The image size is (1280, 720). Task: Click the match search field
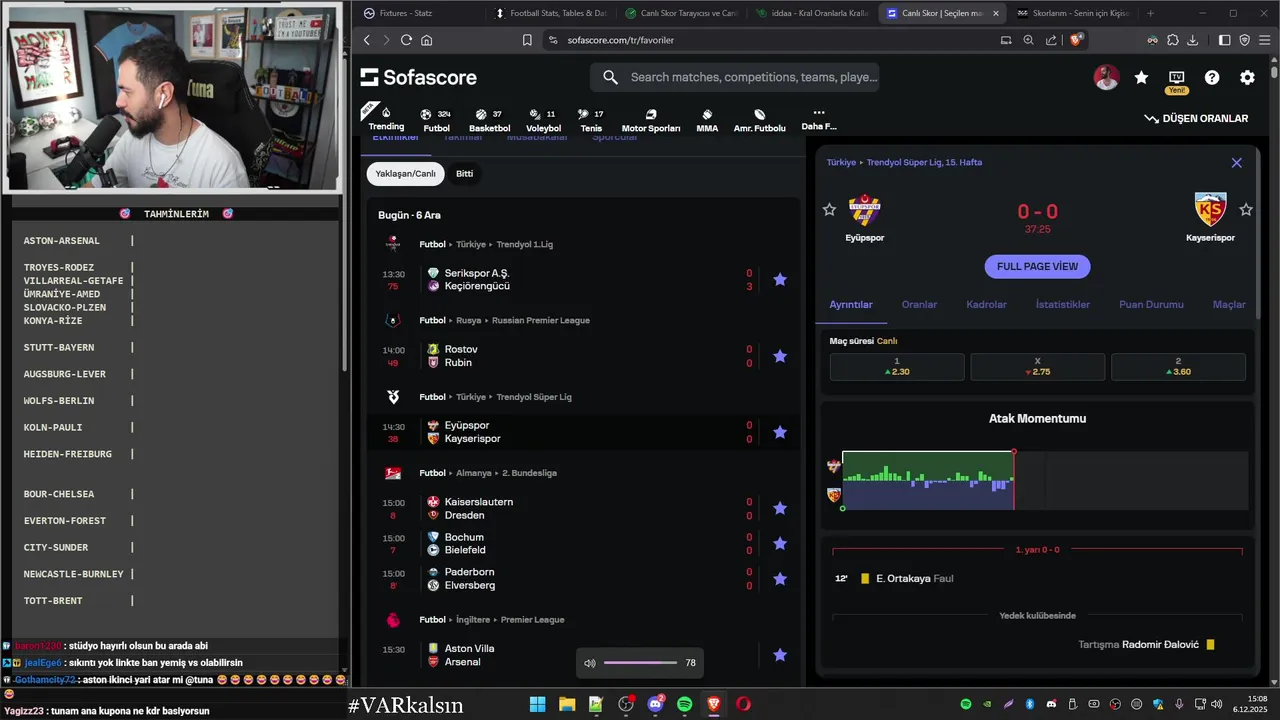pyautogui.click(x=735, y=77)
